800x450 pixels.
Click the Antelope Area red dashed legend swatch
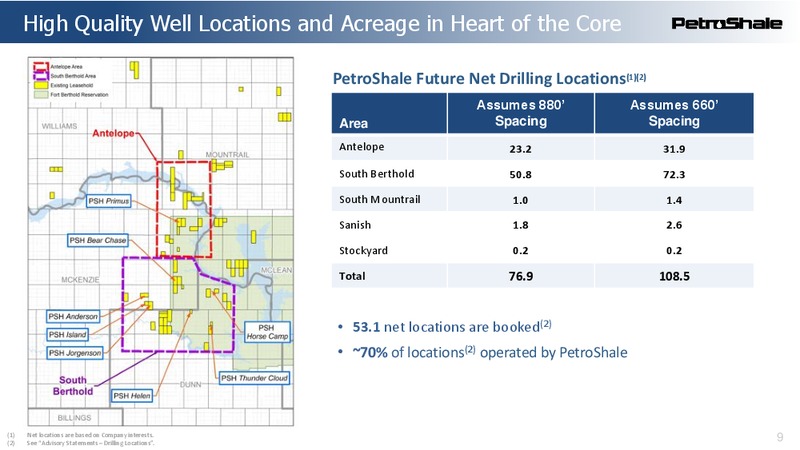coord(41,66)
